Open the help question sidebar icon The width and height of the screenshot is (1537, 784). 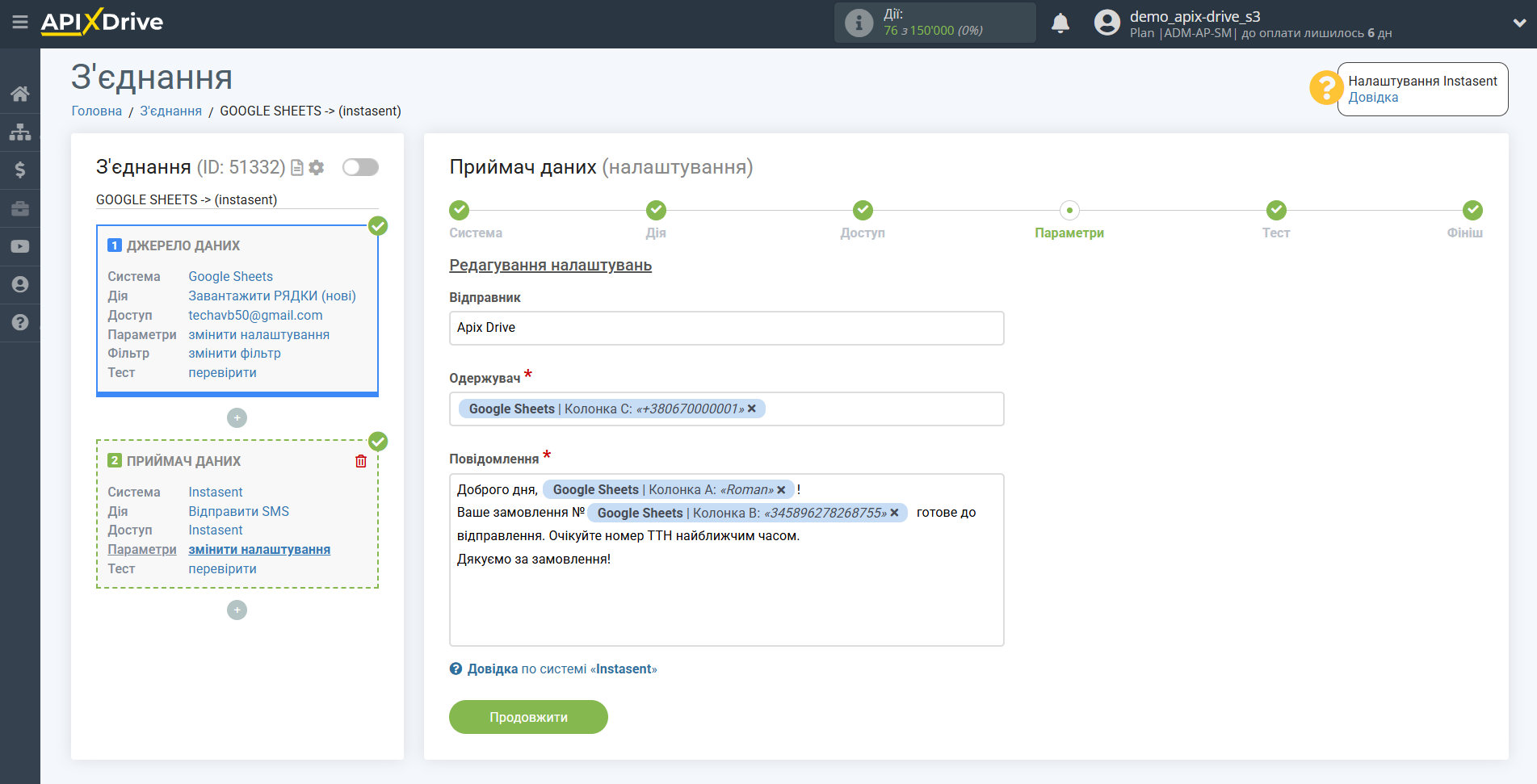pos(20,322)
